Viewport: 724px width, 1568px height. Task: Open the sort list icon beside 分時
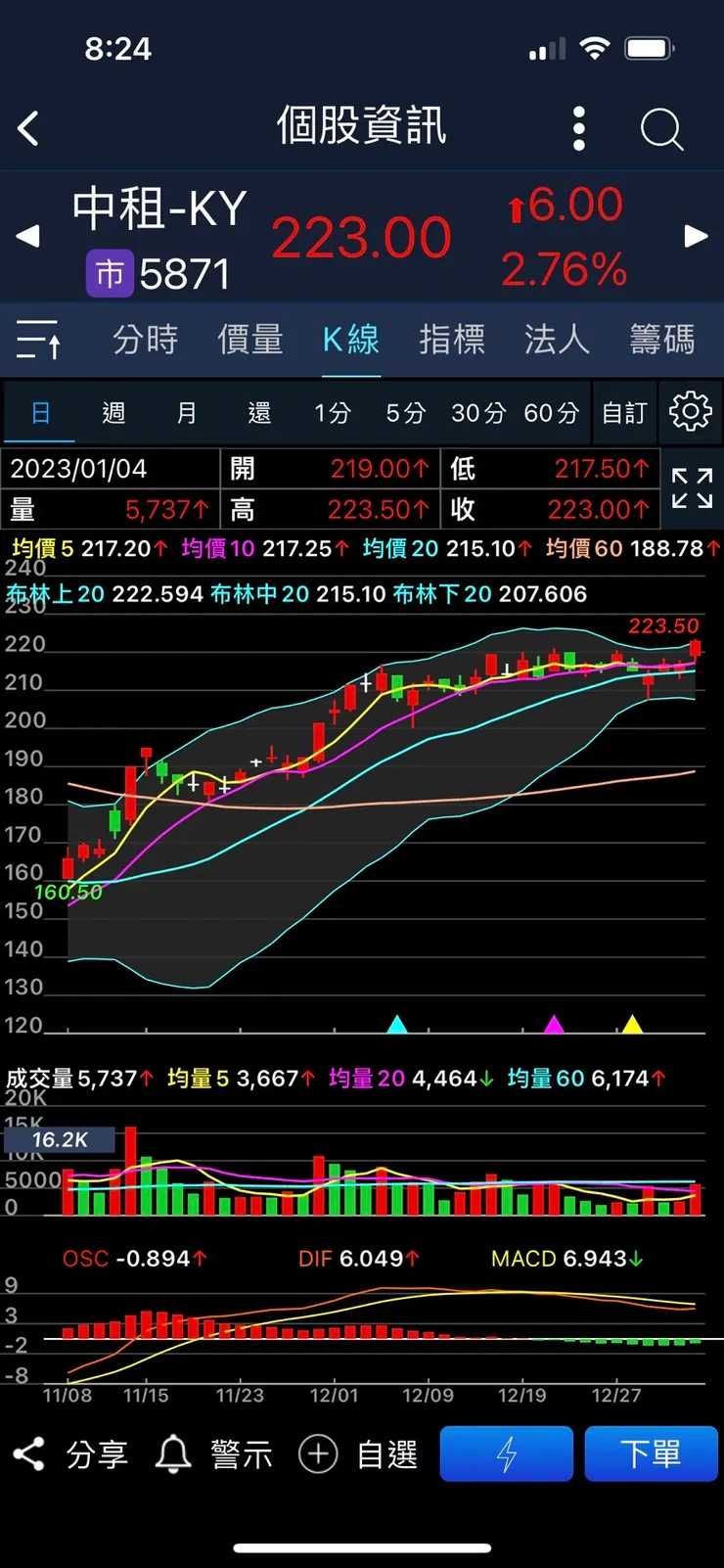(x=39, y=340)
